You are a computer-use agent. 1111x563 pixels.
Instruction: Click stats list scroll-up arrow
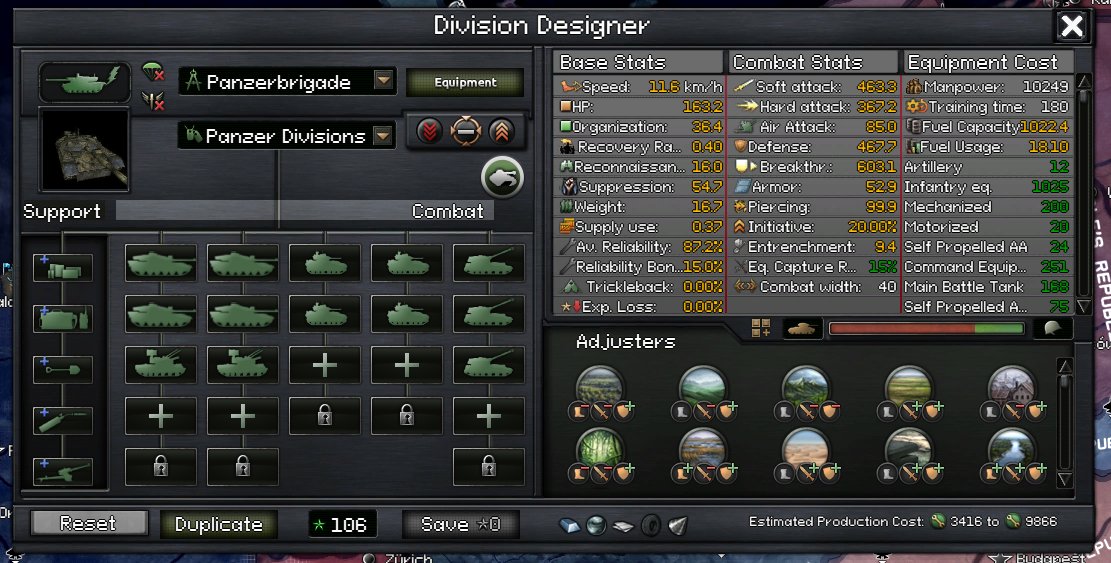(x=1084, y=81)
